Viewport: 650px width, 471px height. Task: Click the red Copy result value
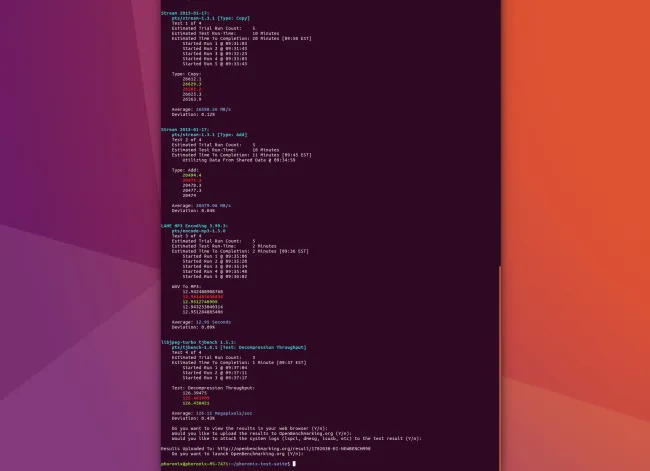click(192, 89)
